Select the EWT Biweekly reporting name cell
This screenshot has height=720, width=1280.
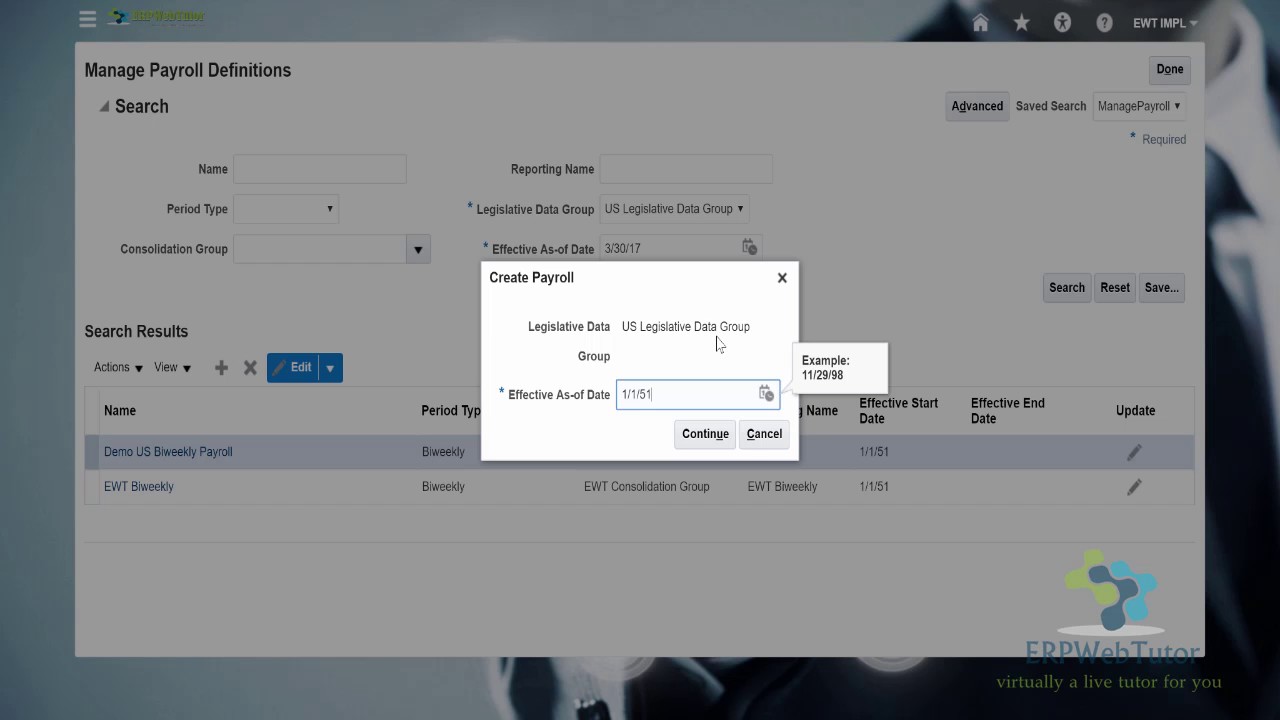(x=782, y=487)
